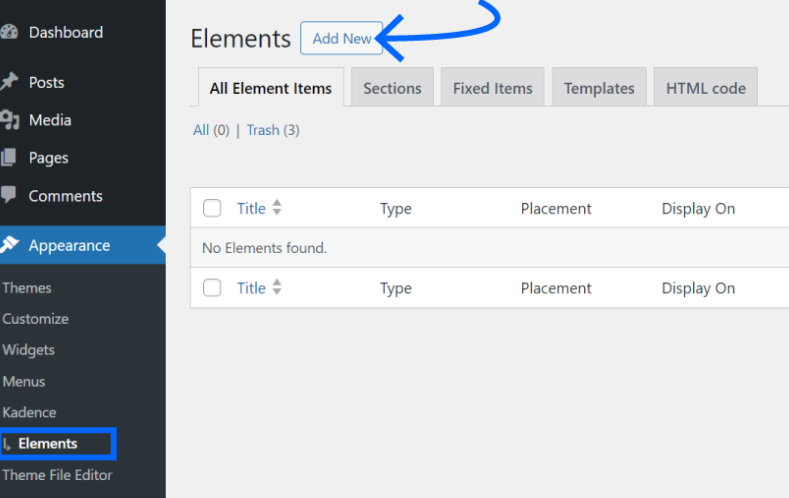Open the Templates tab
Screen dimensions: 789x498
(599, 88)
